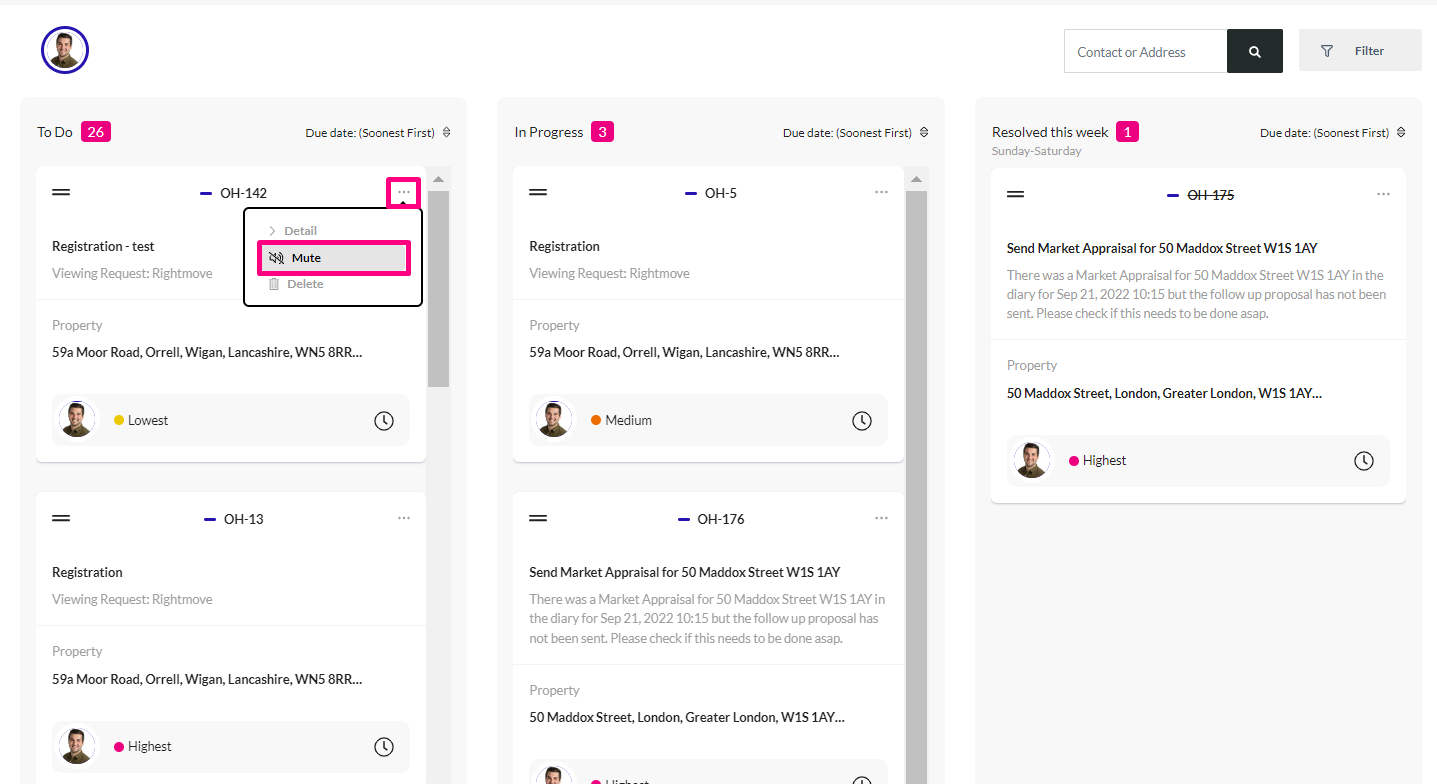Open three-dots menu on OH-5 card
The width and height of the screenshot is (1437, 784).
tap(881, 192)
